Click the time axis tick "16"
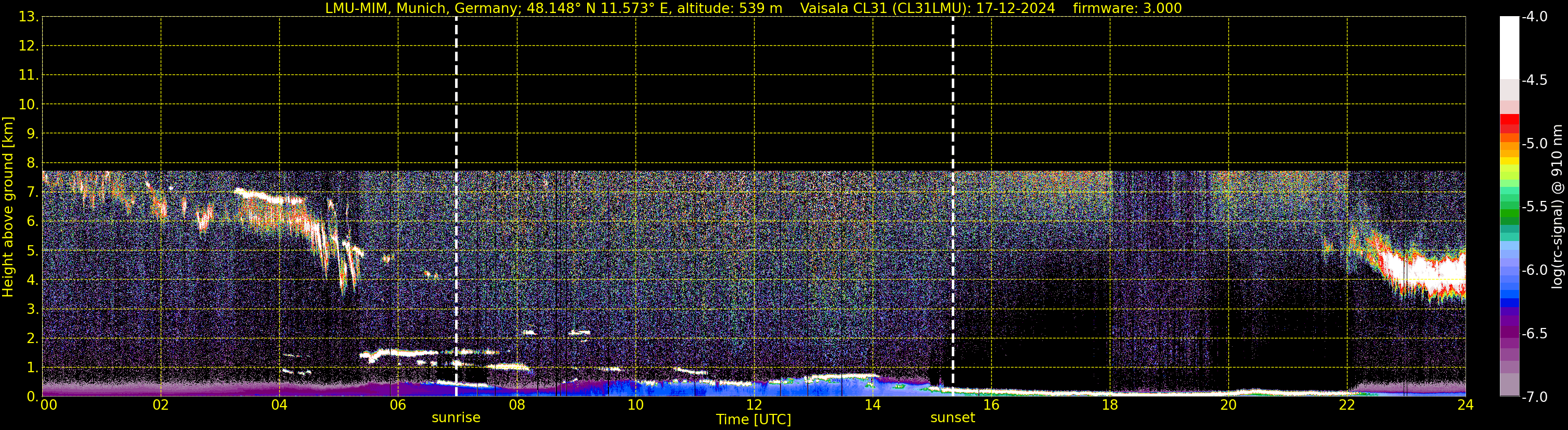Image resolution: width=1568 pixels, height=430 pixels. click(992, 405)
